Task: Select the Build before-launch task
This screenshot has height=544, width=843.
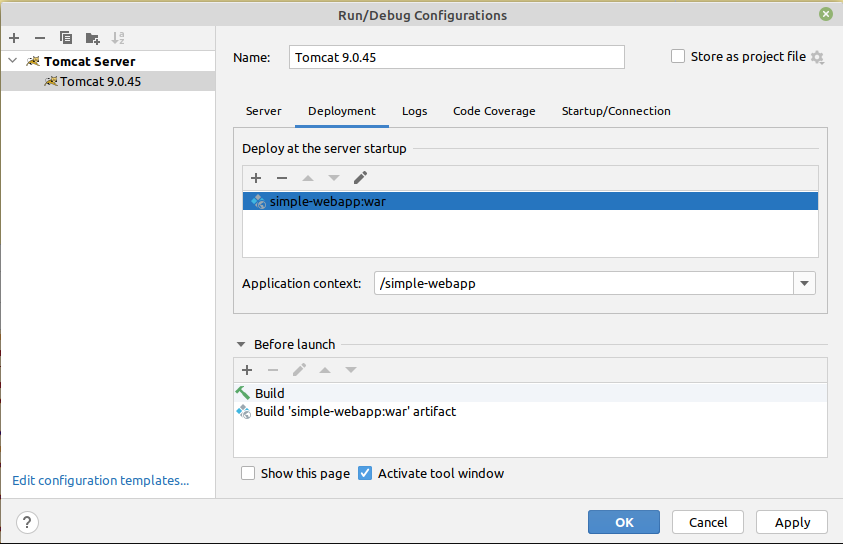Action: (x=530, y=393)
